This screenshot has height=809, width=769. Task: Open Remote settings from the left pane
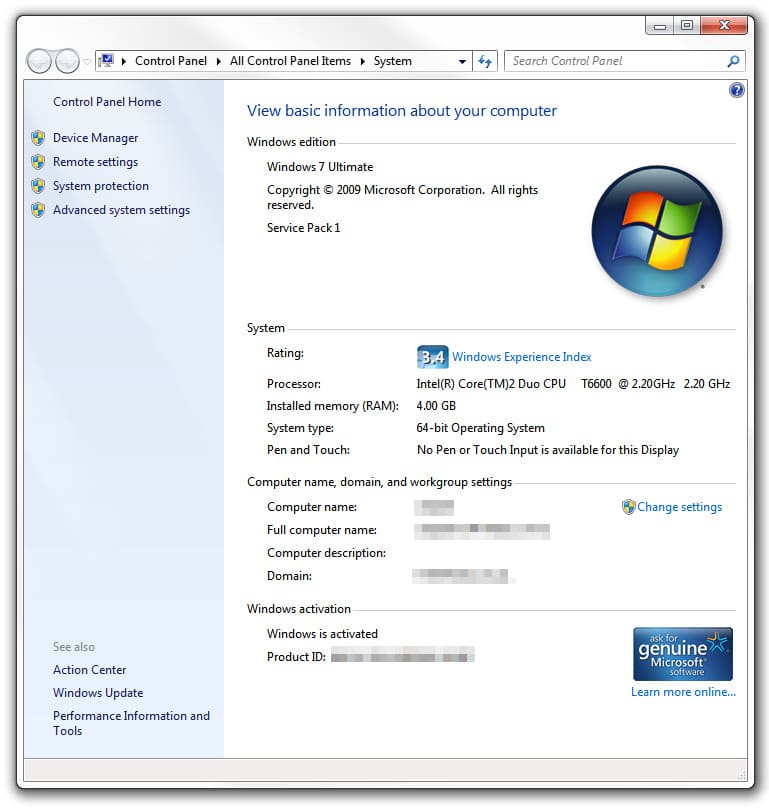95,162
